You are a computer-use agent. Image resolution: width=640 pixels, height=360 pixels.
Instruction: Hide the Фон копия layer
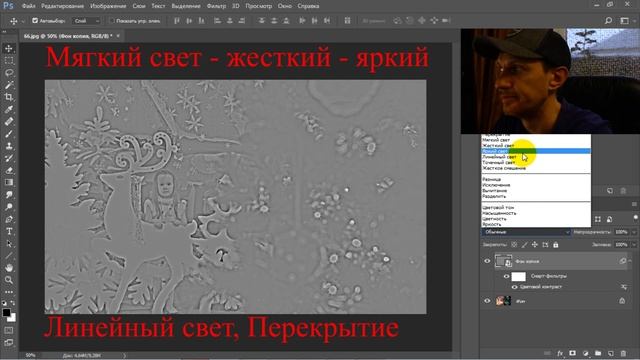(487, 261)
